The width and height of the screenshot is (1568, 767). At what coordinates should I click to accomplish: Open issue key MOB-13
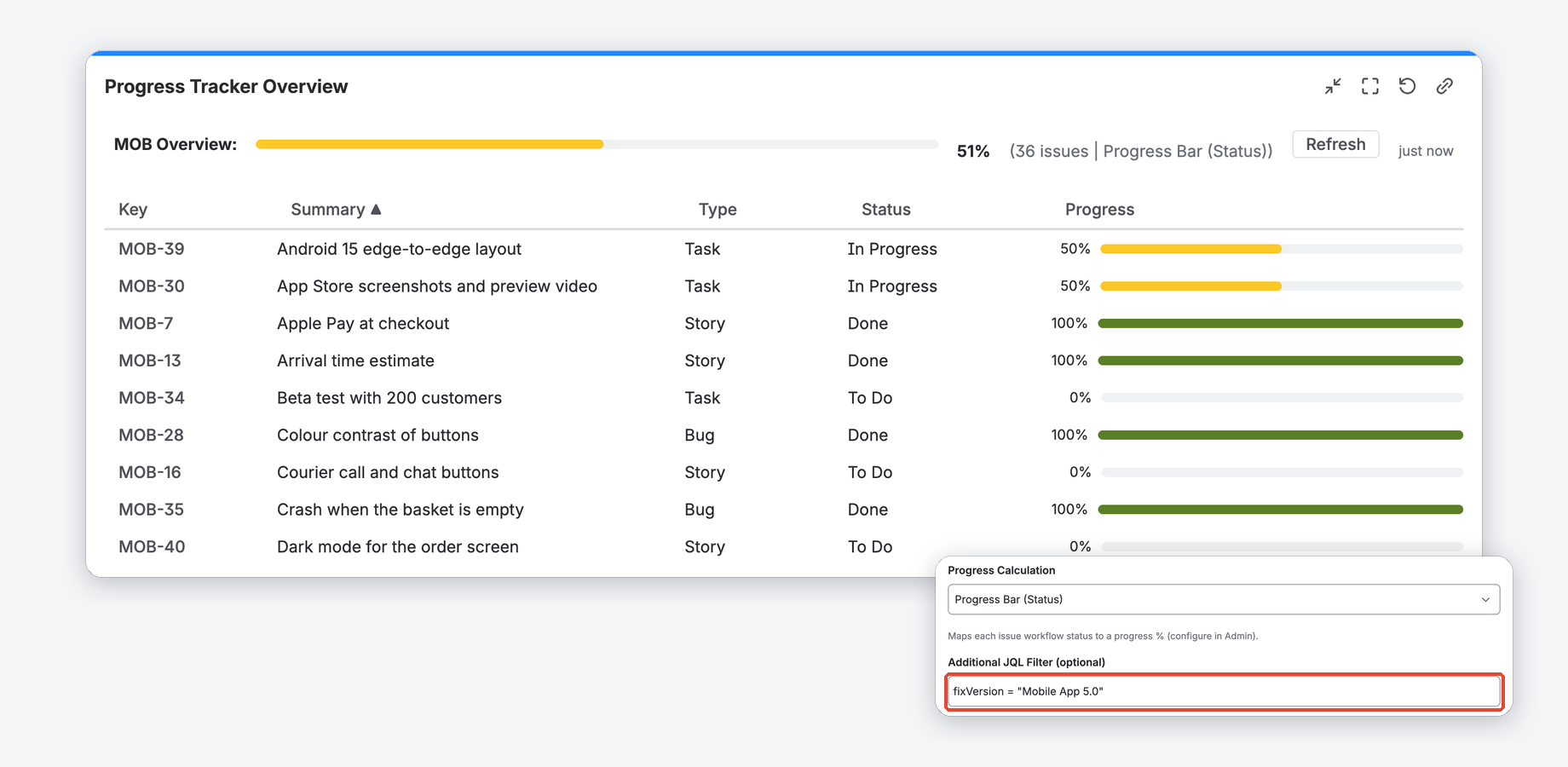(150, 360)
